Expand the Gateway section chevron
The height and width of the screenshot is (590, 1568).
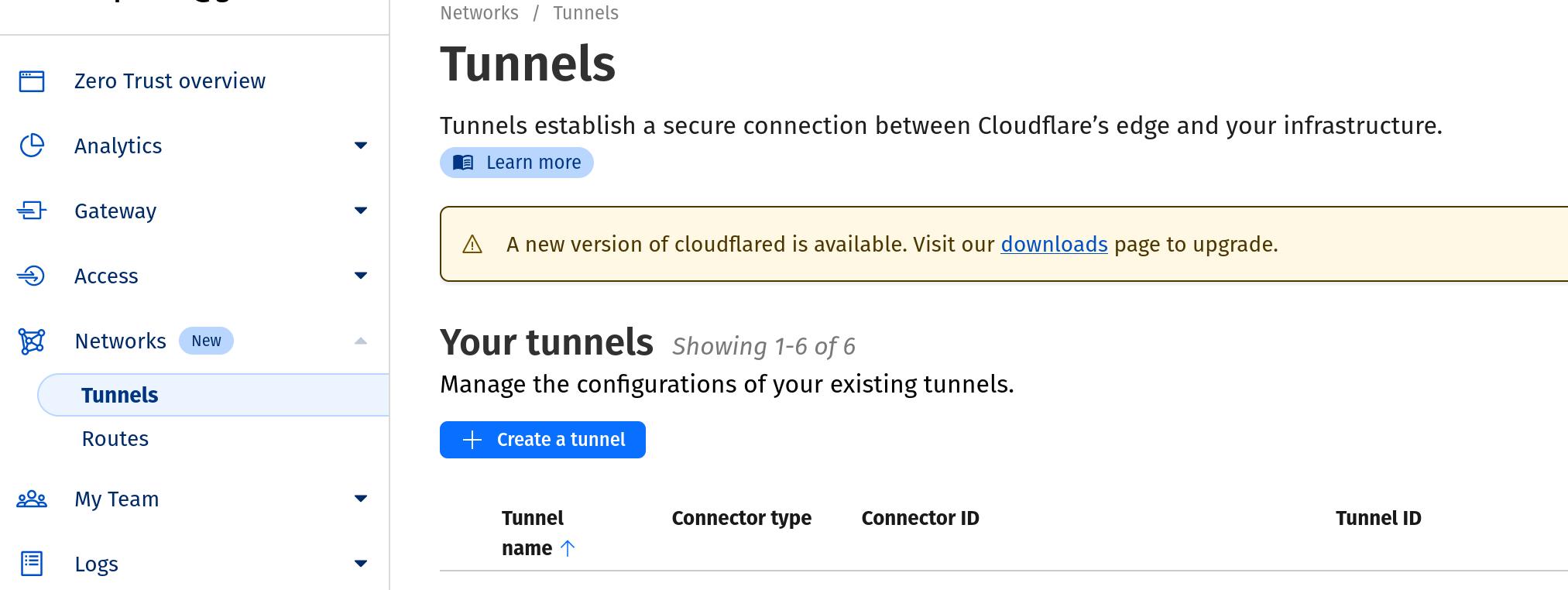click(x=360, y=211)
